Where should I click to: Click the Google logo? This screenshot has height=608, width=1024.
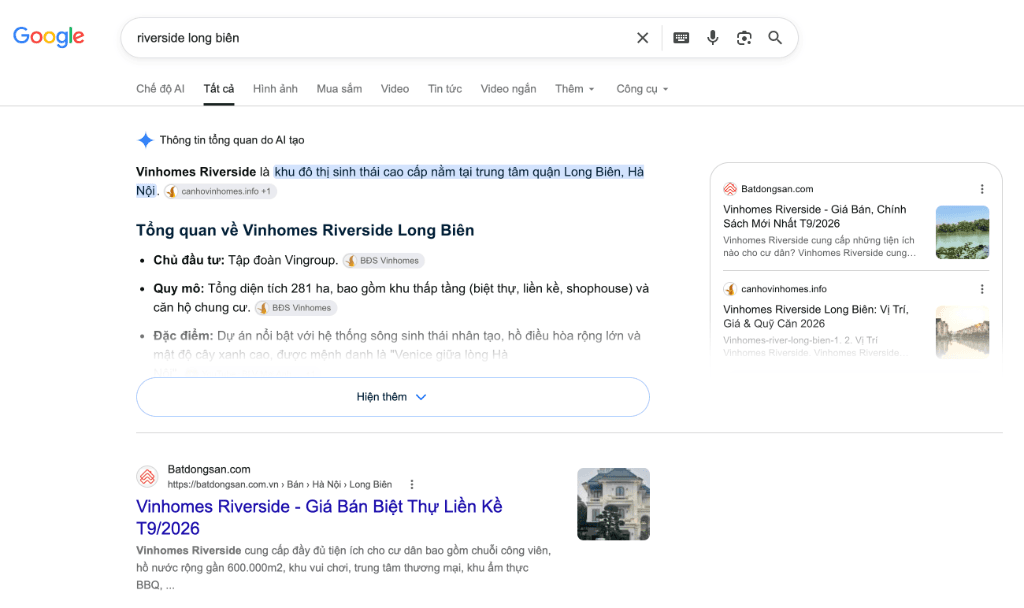48,37
